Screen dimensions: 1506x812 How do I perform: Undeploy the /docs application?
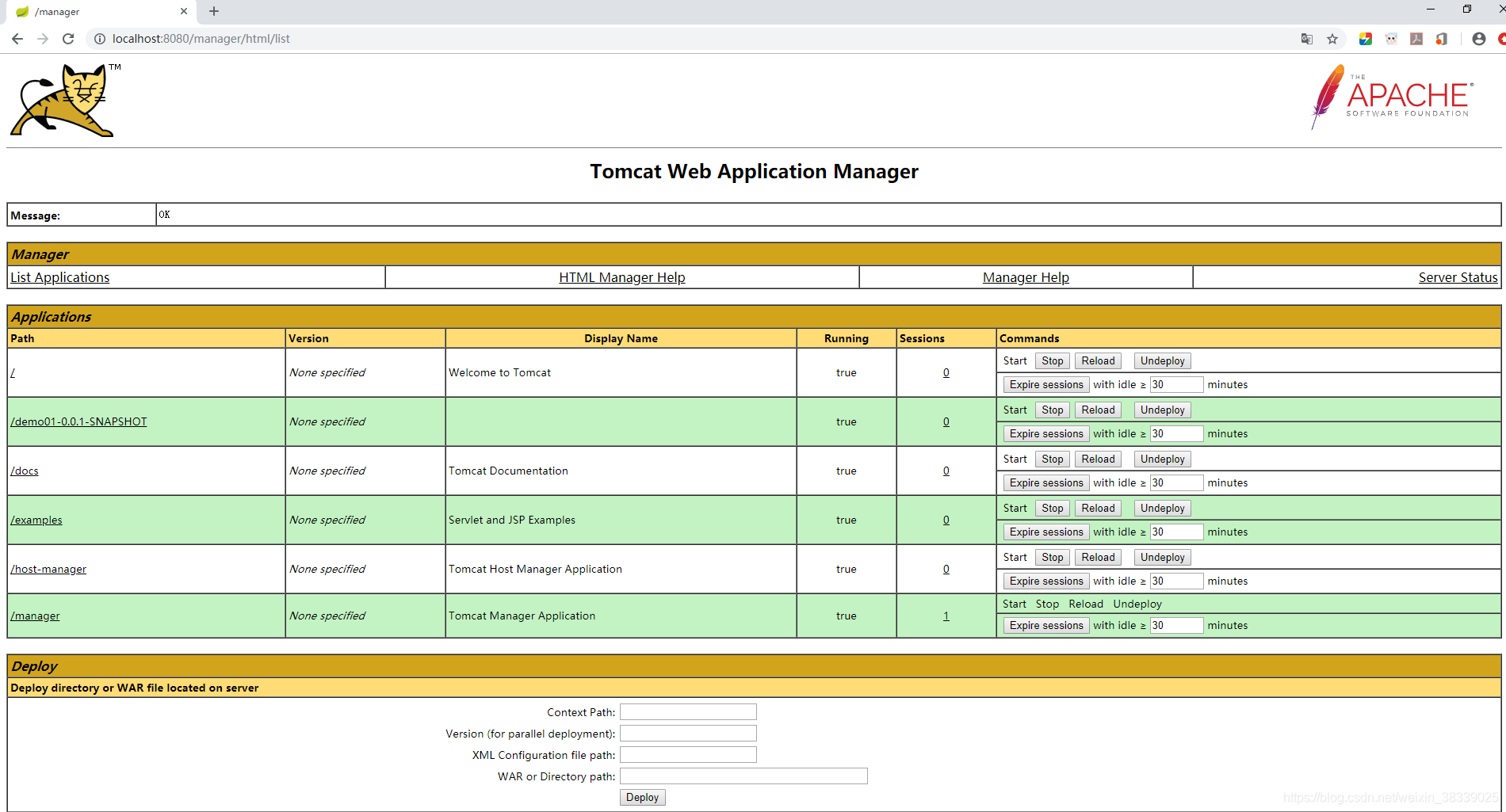point(1162,459)
